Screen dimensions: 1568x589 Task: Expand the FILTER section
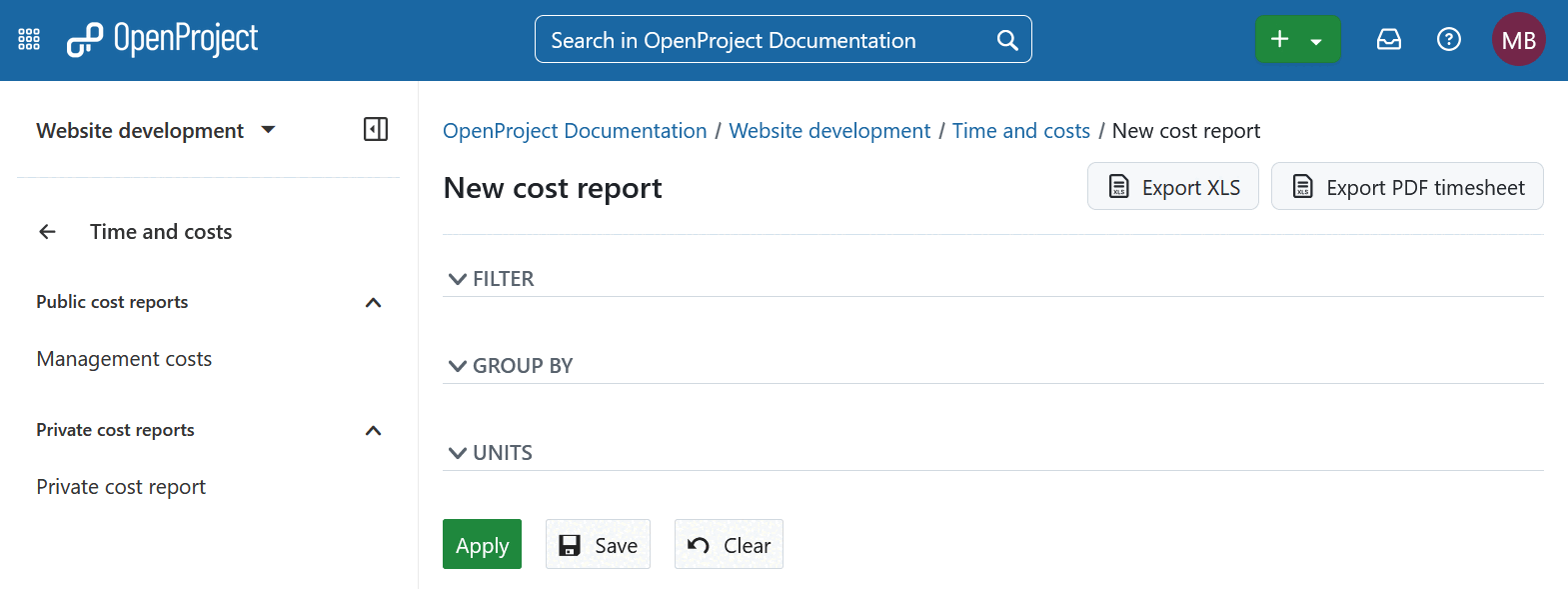492,279
